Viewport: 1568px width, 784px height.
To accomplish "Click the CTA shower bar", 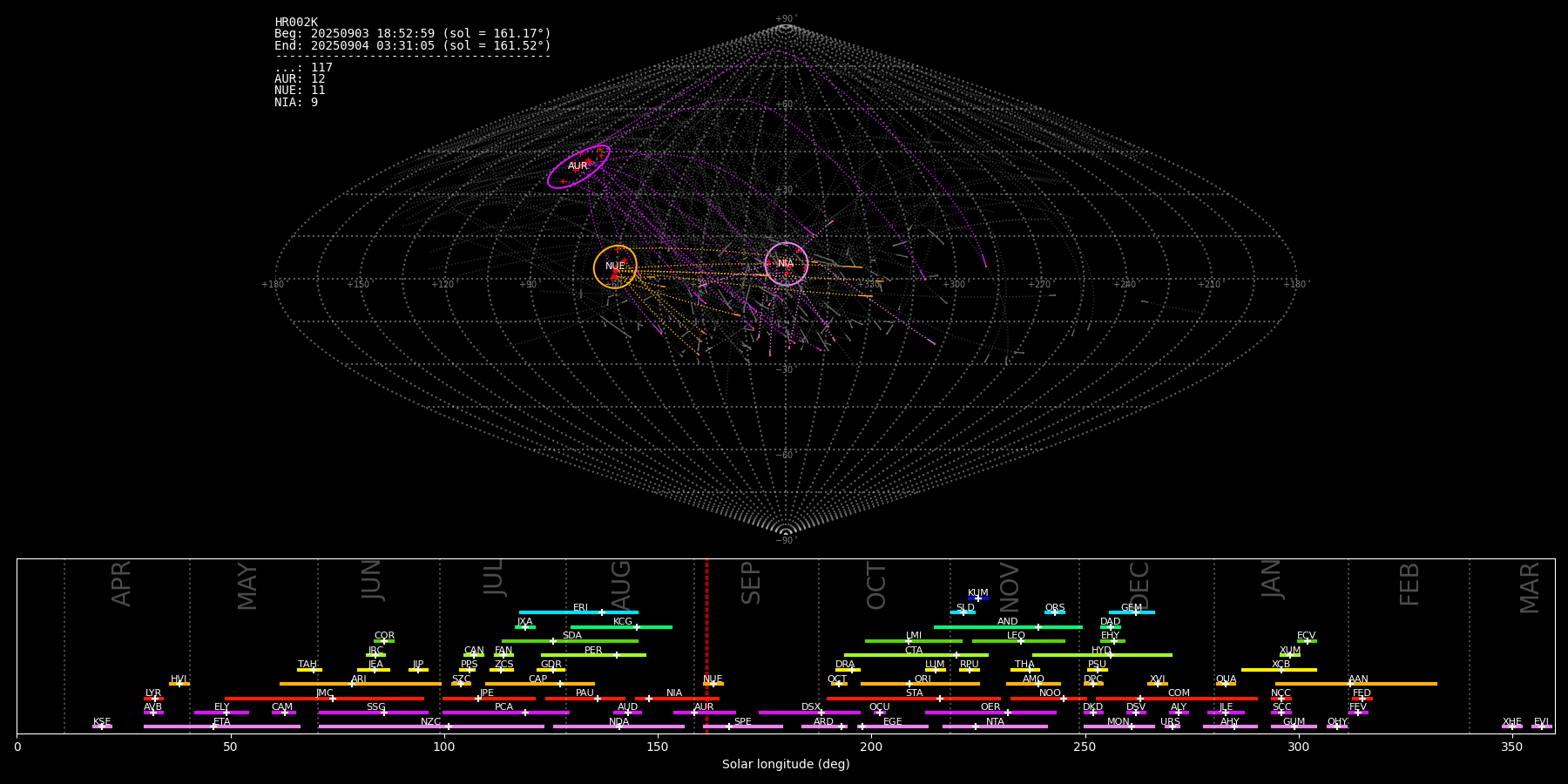I will [x=916, y=655].
